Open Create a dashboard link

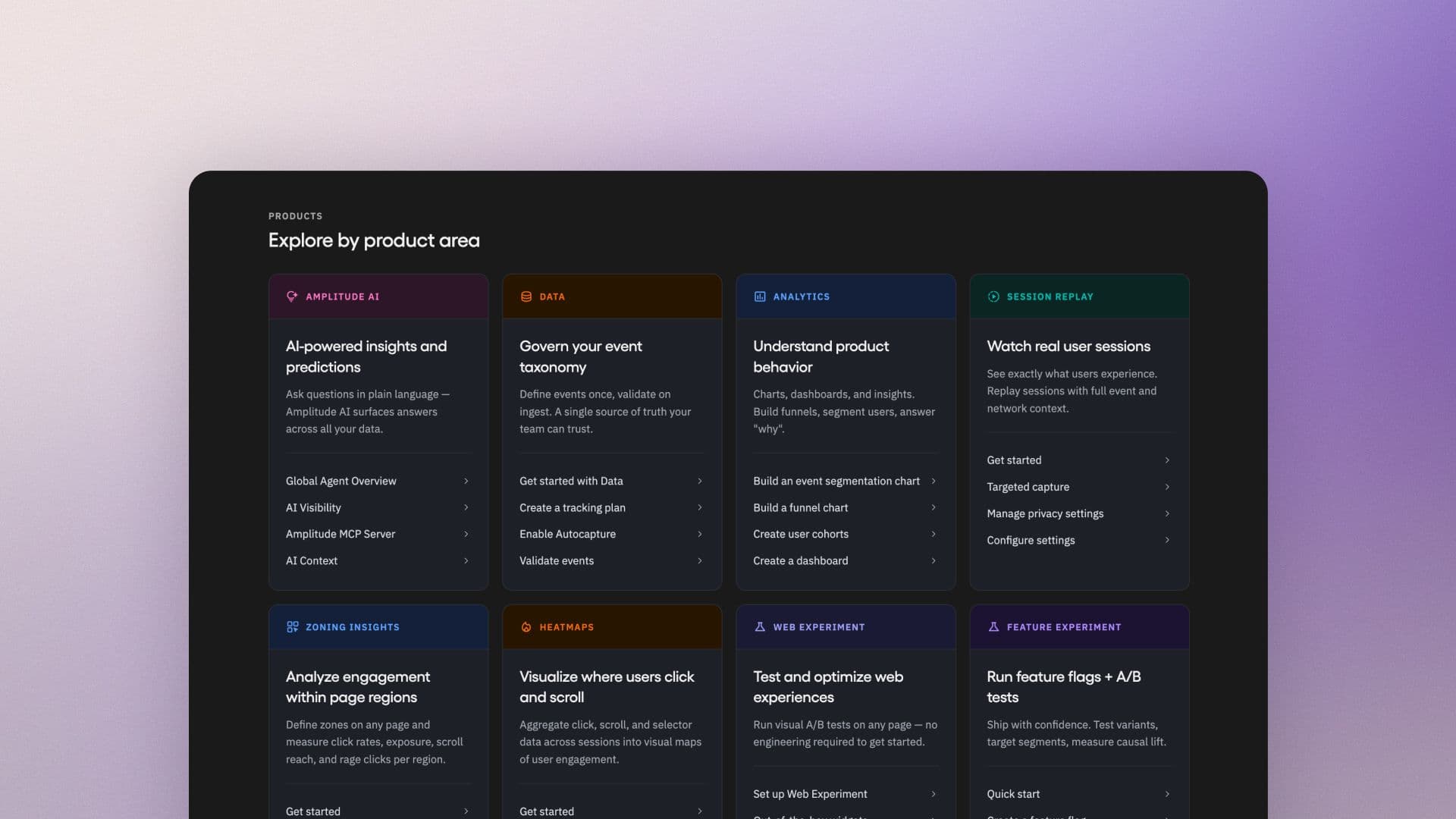pos(846,560)
